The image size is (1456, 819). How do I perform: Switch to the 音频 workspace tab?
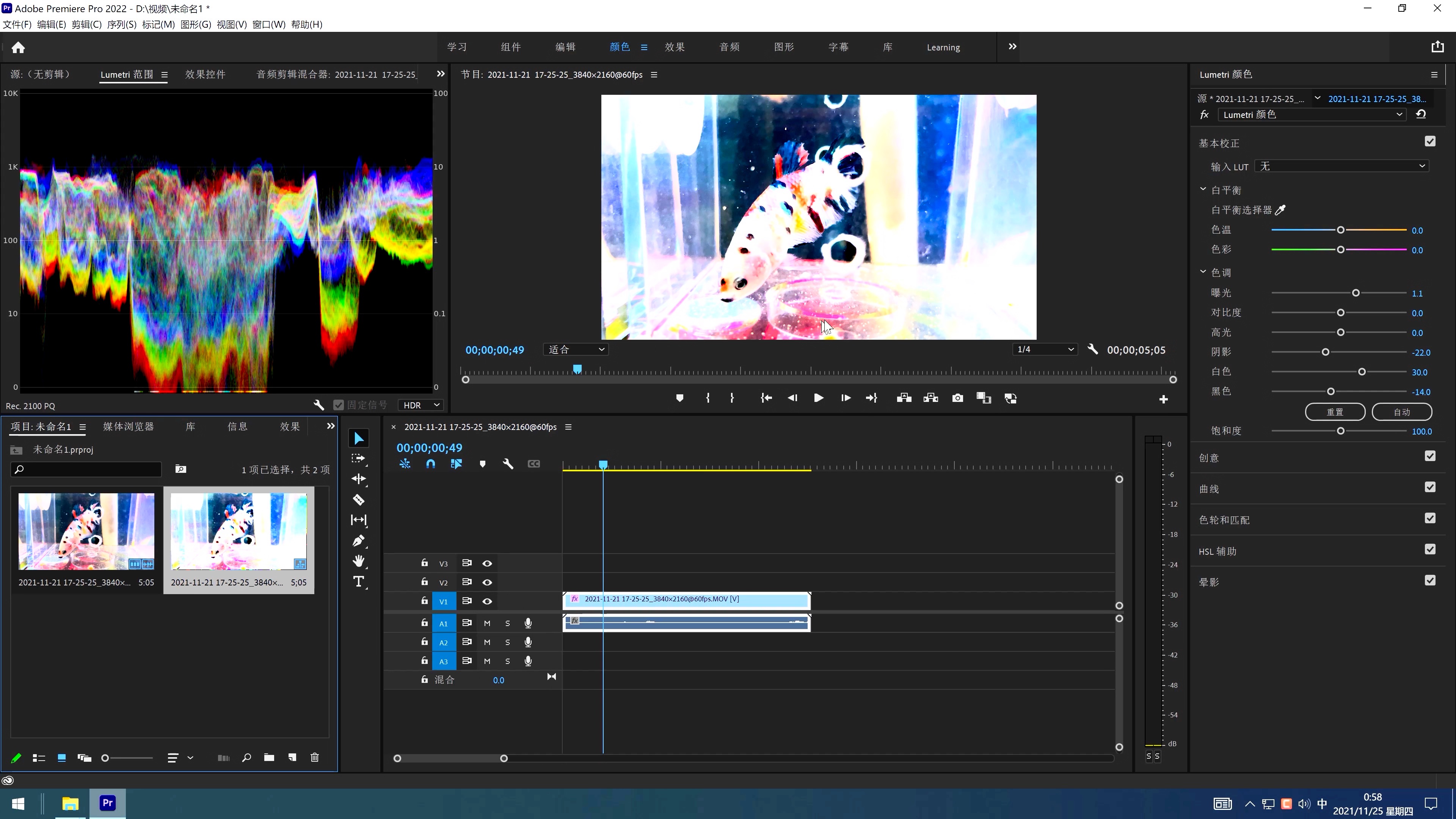click(729, 47)
